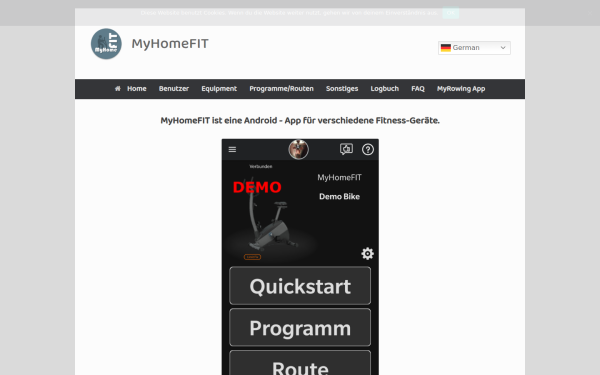Open the Programme/Routen menu
This screenshot has width=600, height=375.
[x=281, y=89]
